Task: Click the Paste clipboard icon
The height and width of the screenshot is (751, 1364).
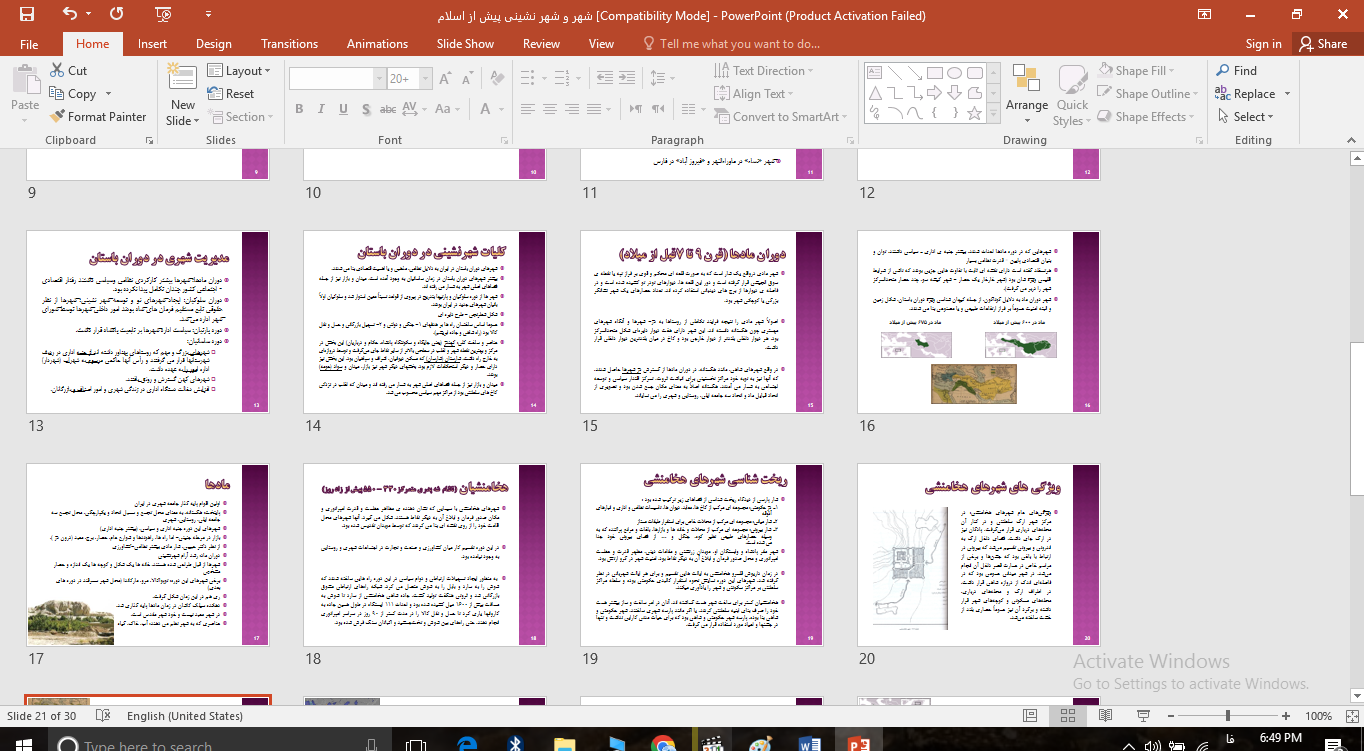Action: pyautogui.click(x=25, y=82)
